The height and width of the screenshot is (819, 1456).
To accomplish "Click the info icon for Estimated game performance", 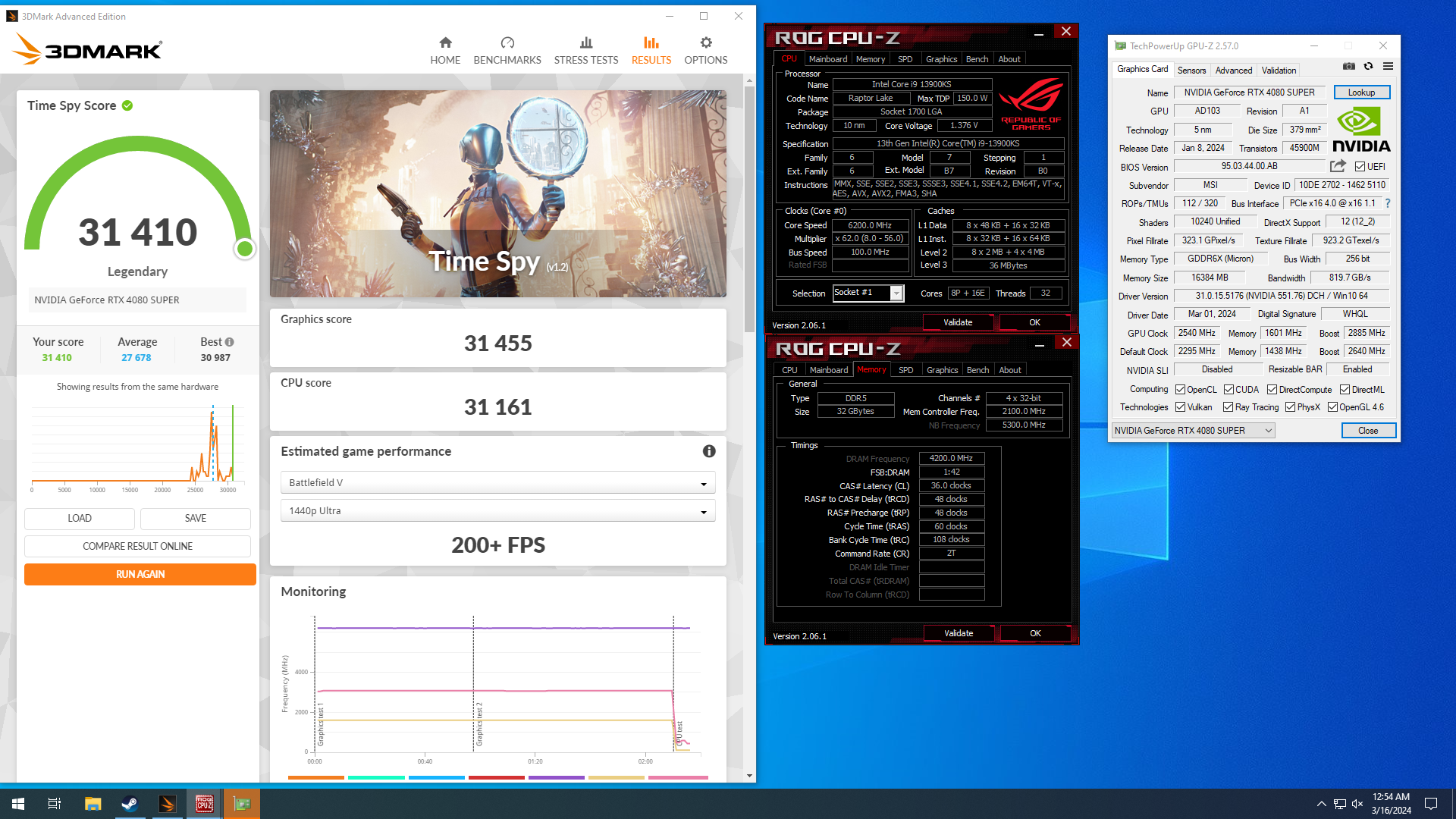I will coord(709,451).
